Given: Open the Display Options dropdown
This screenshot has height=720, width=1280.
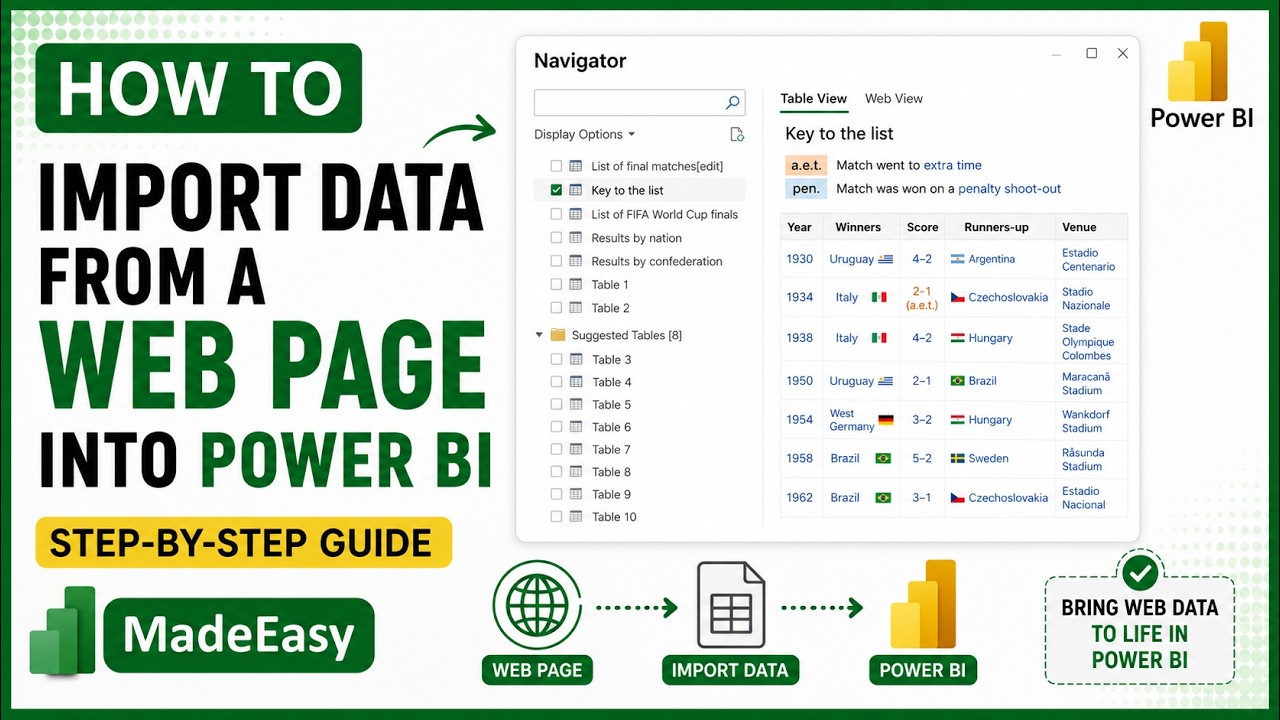Looking at the screenshot, I should 584,134.
